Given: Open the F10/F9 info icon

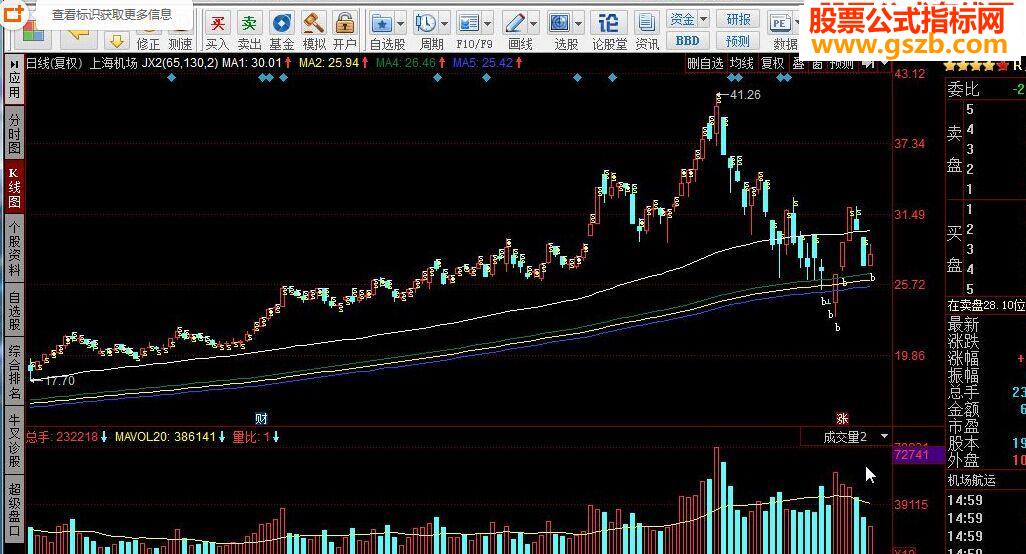Looking at the screenshot, I should (x=469, y=24).
